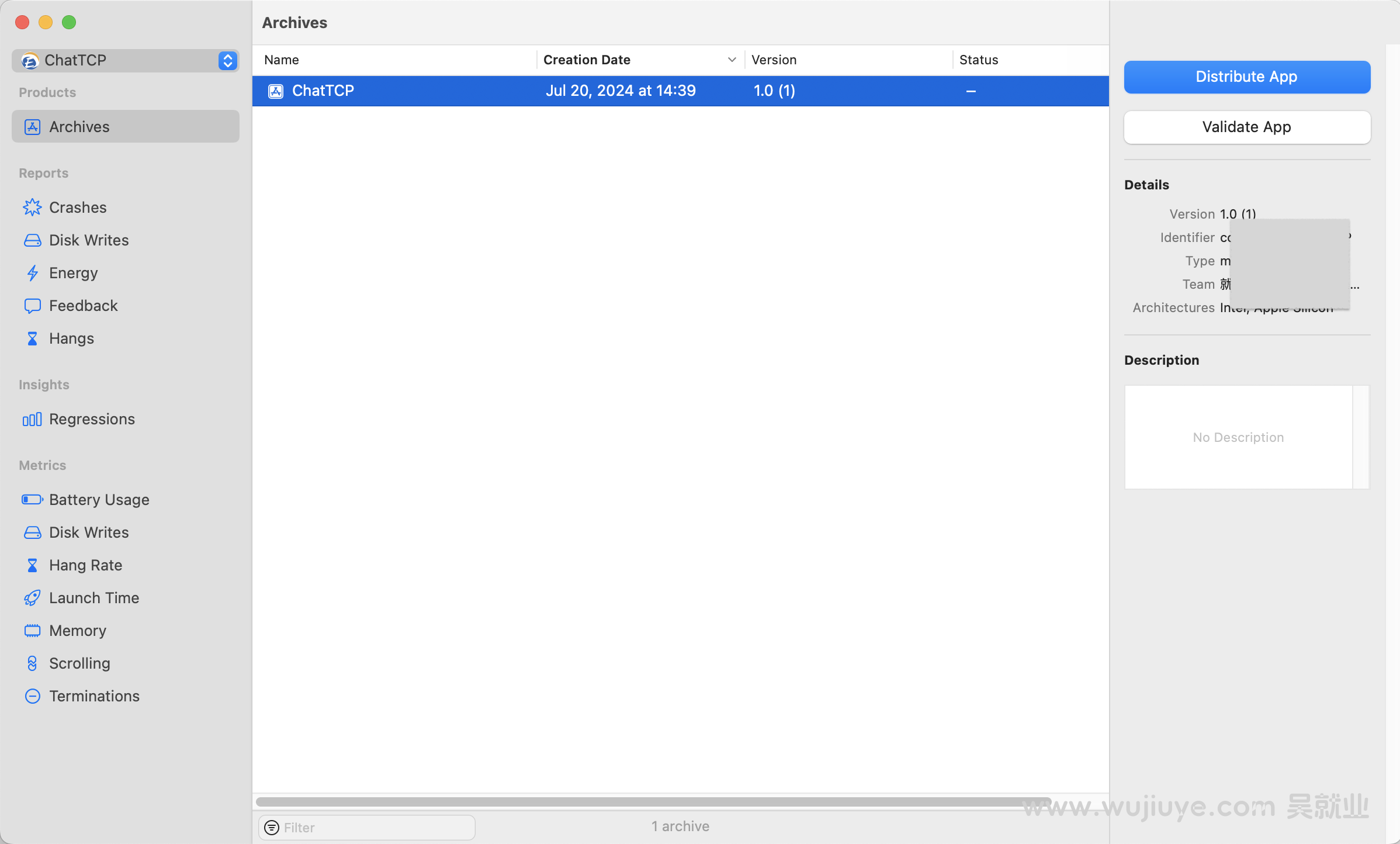Toggle the Hang Rate metrics section

[85, 564]
